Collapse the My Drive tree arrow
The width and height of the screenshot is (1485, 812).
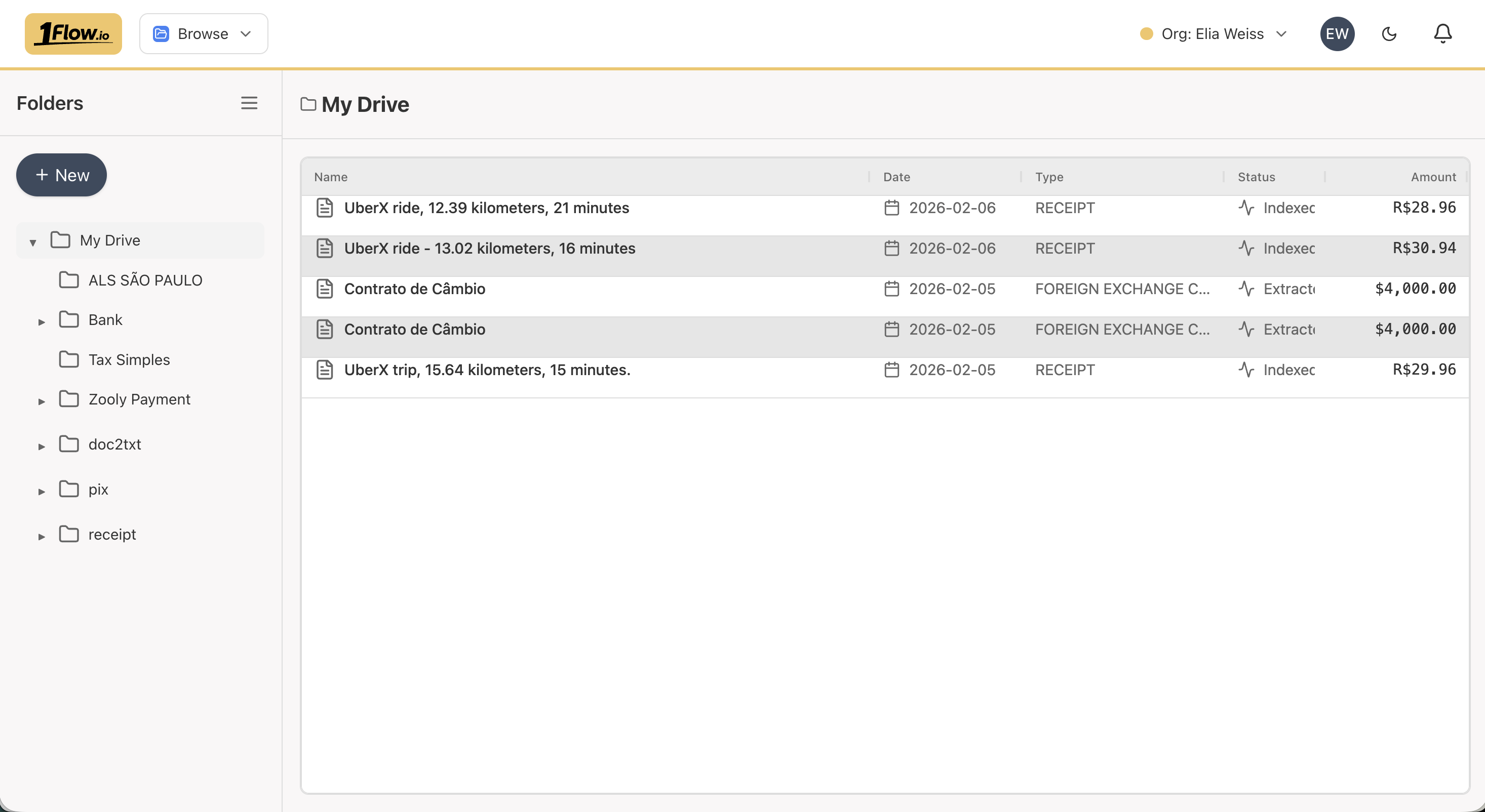33,242
